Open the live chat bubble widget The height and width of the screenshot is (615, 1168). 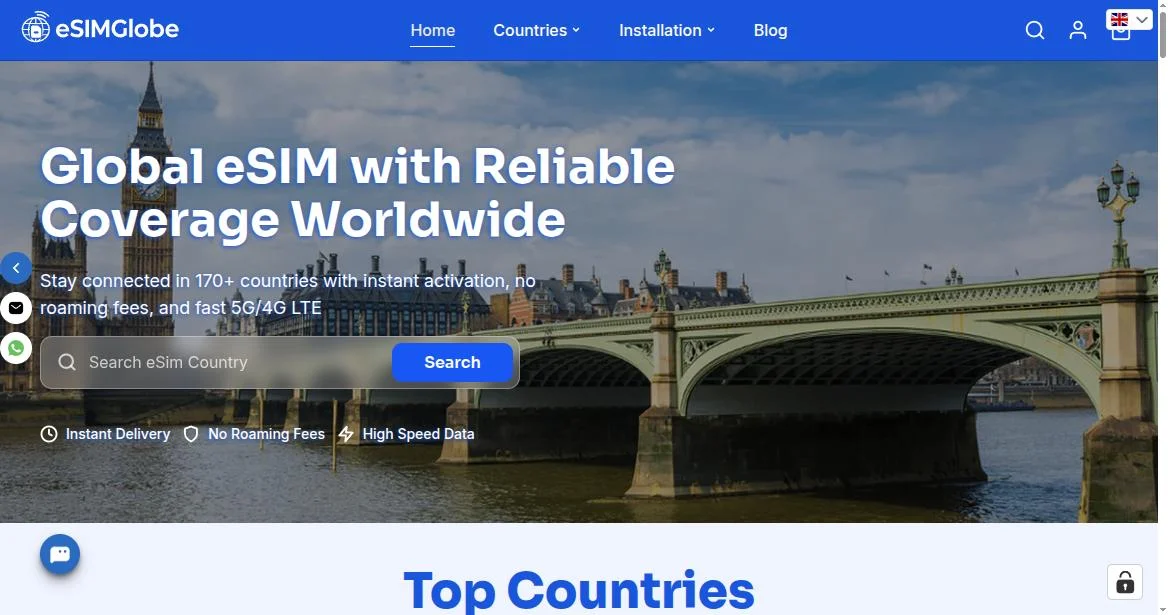[x=60, y=554]
